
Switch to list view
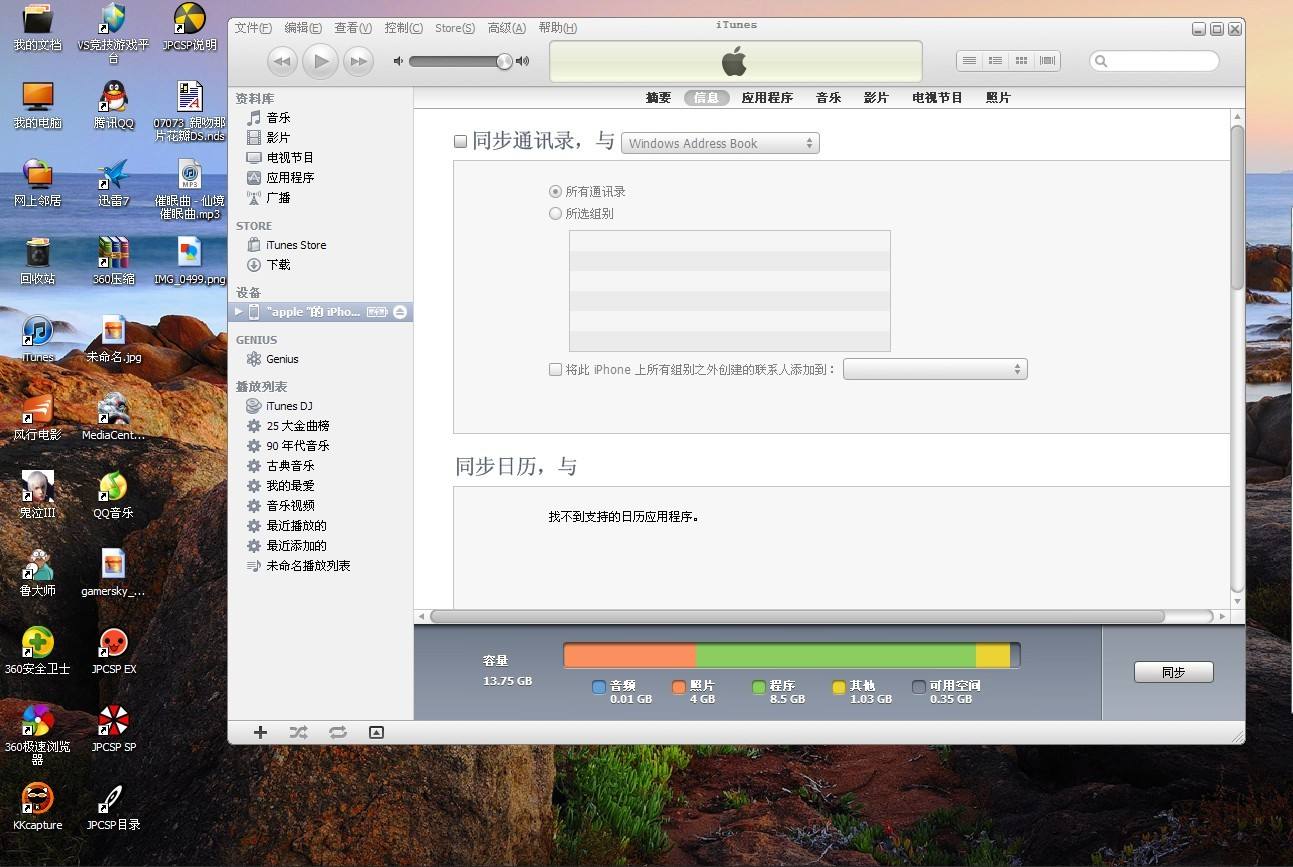coord(969,61)
